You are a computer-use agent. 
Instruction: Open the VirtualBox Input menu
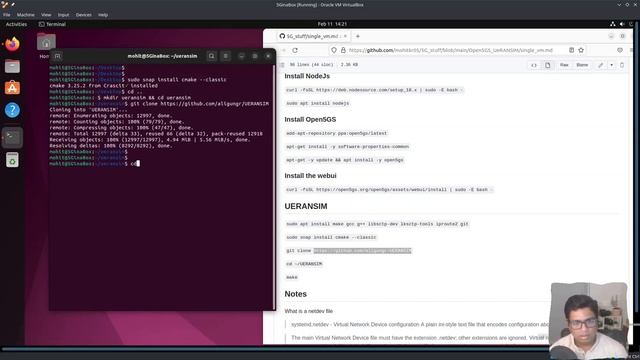click(x=63, y=15)
